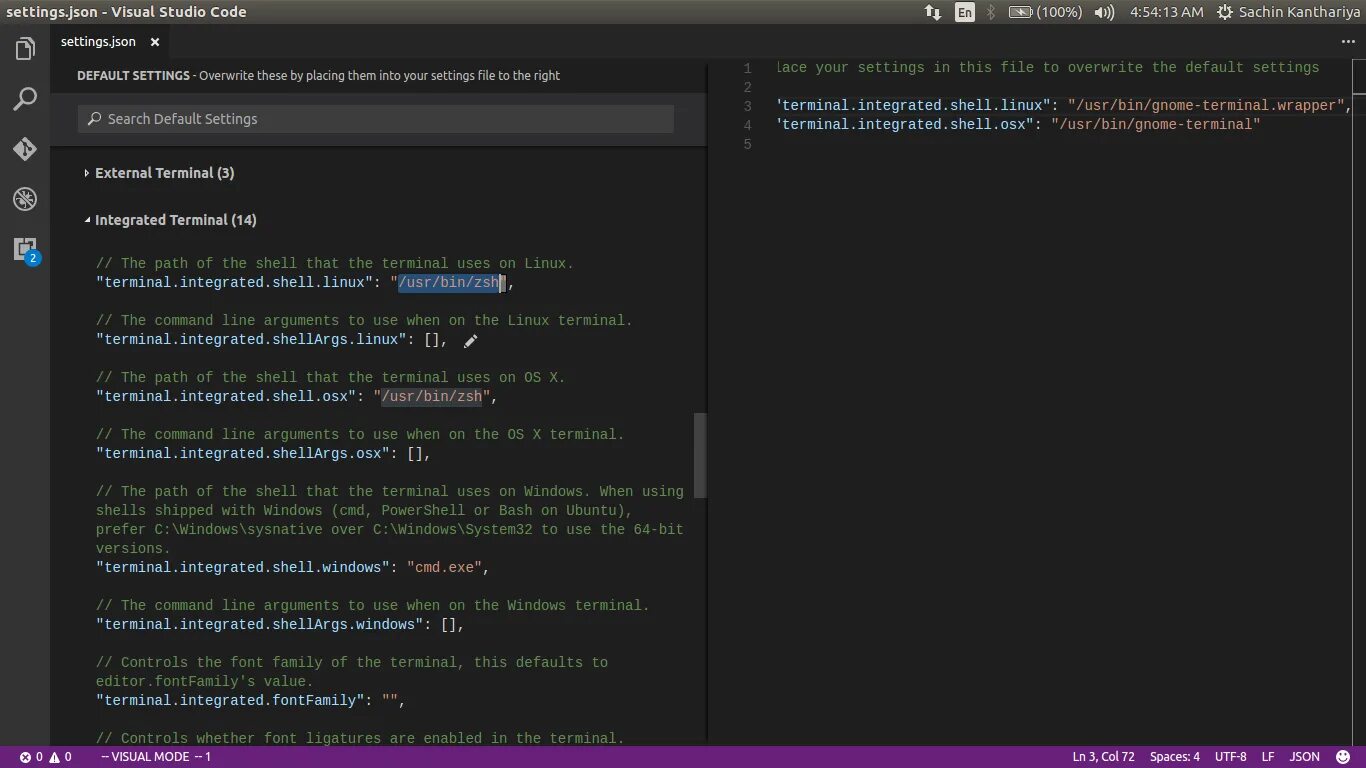
Task: Open the Explorer view in activity bar
Action: click(25, 49)
